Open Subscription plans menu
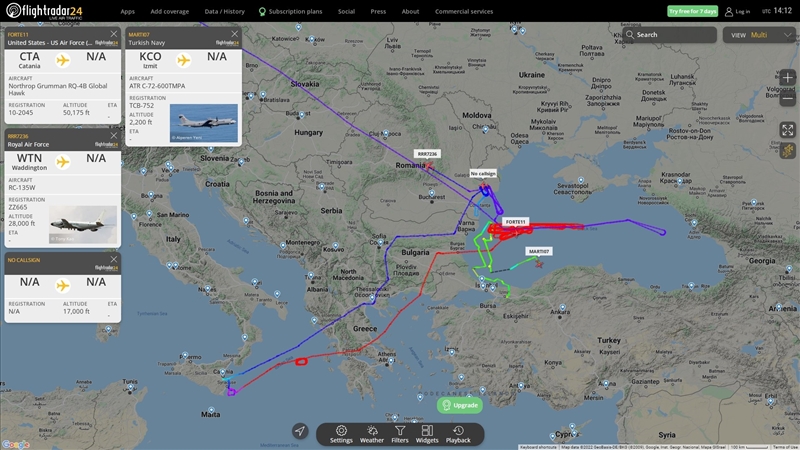This screenshot has width=800, height=450. coord(290,11)
